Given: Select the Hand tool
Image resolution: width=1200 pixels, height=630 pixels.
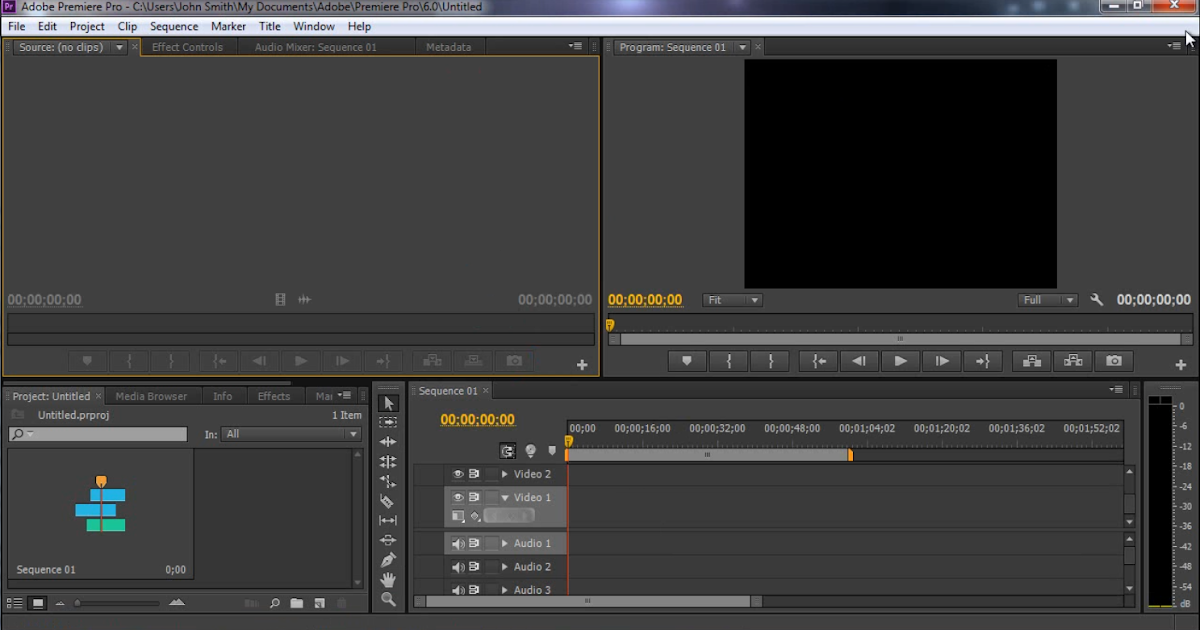Looking at the screenshot, I should pyautogui.click(x=389, y=580).
